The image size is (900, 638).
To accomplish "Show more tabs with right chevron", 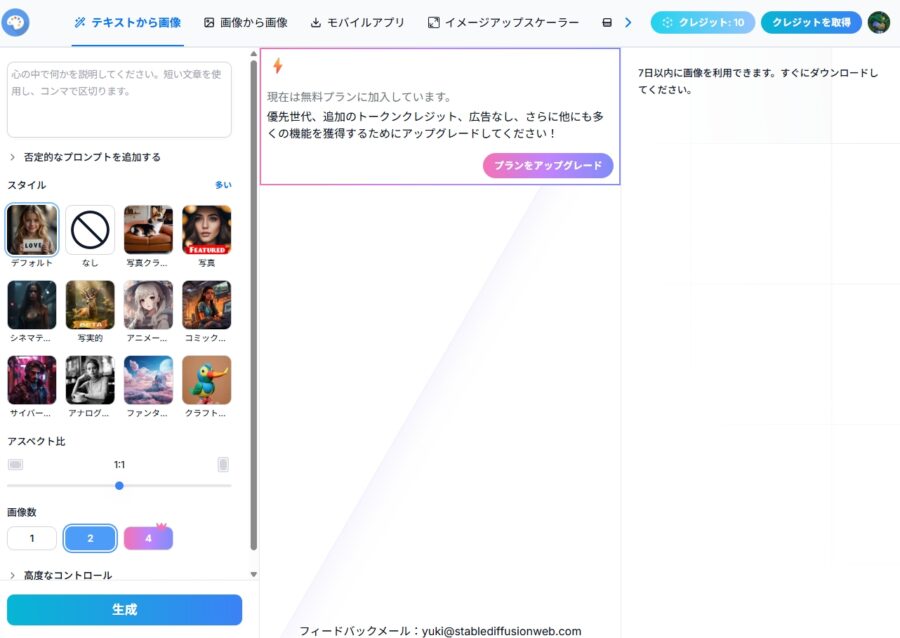I will (x=628, y=22).
